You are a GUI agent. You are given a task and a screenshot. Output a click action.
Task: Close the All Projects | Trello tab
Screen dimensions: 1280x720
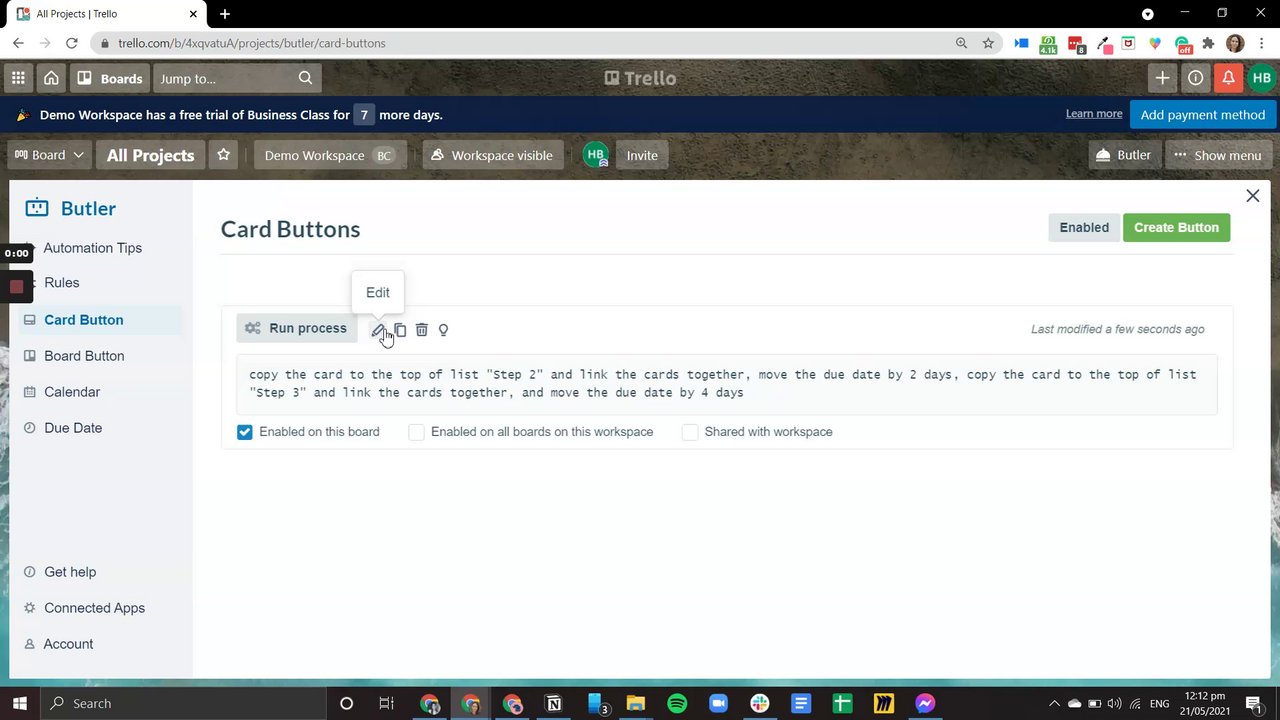[x=195, y=14]
